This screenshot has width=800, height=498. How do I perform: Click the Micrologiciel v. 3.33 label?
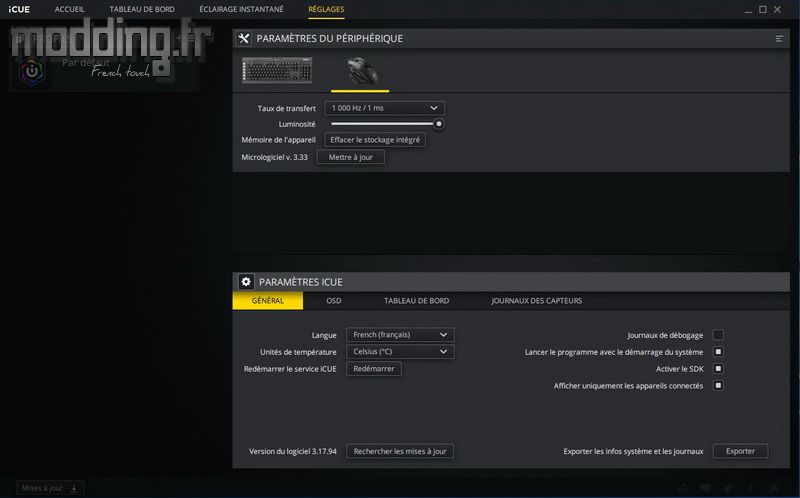274,157
